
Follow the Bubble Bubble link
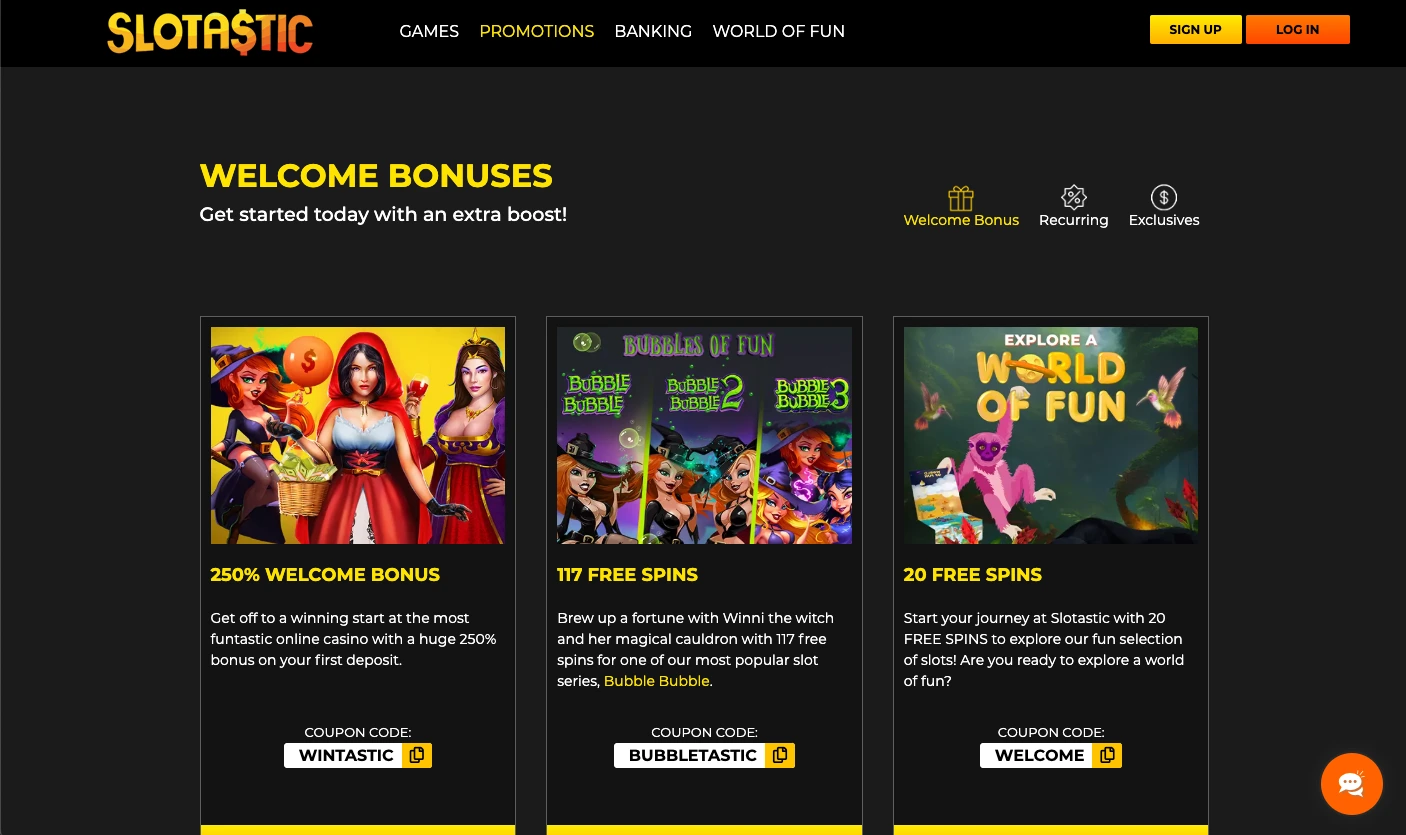click(657, 681)
